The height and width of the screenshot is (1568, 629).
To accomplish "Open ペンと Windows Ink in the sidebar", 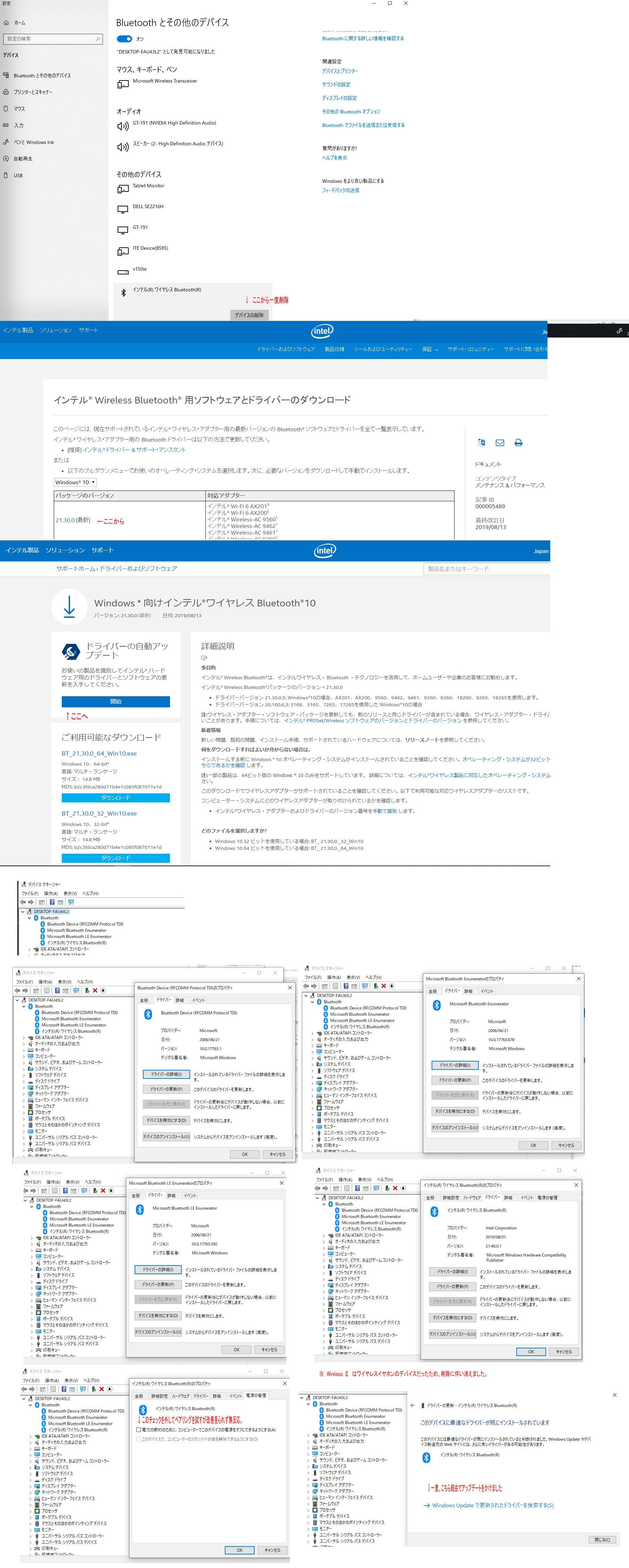I will point(28,142).
